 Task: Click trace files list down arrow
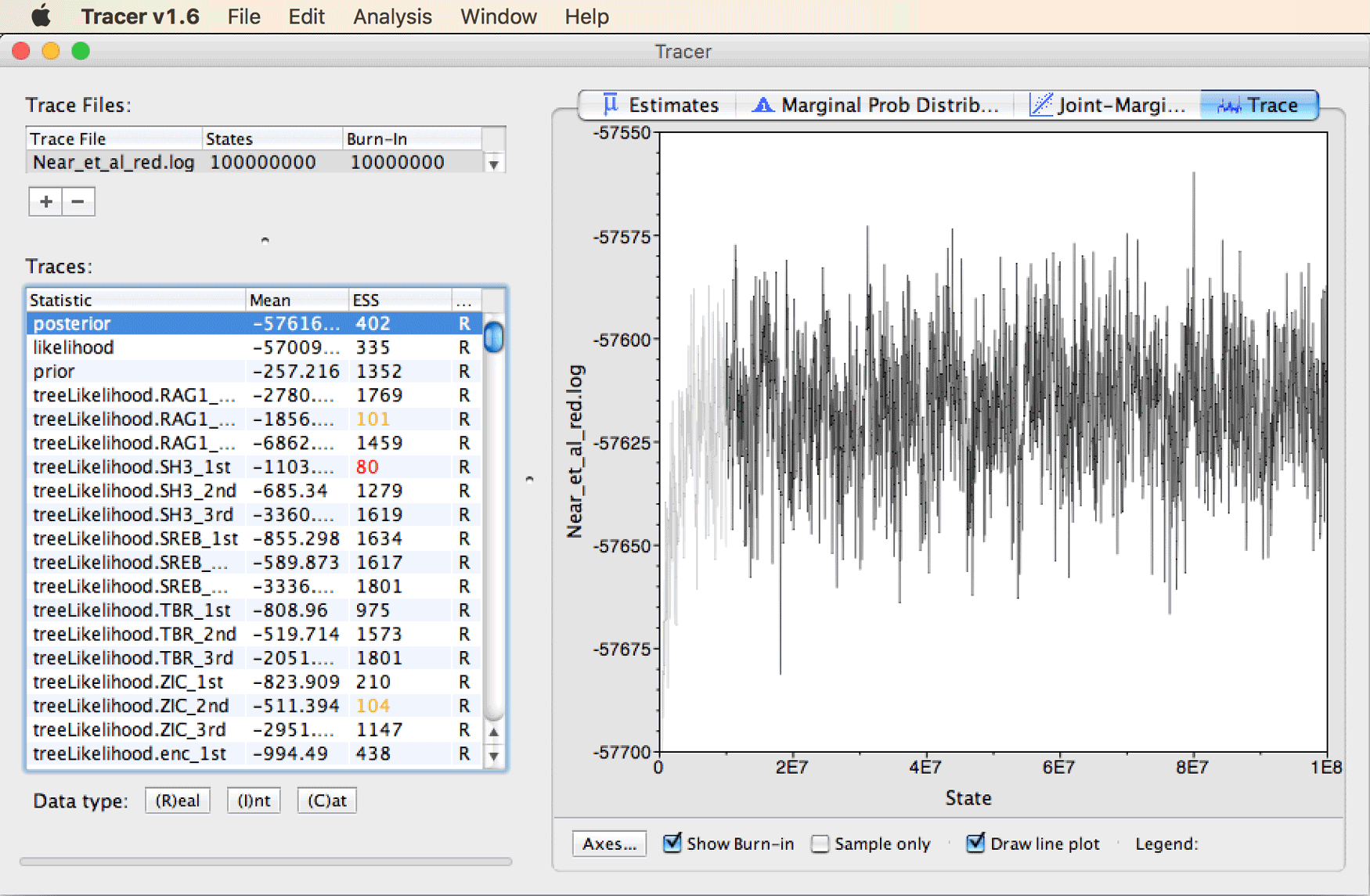[x=494, y=164]
